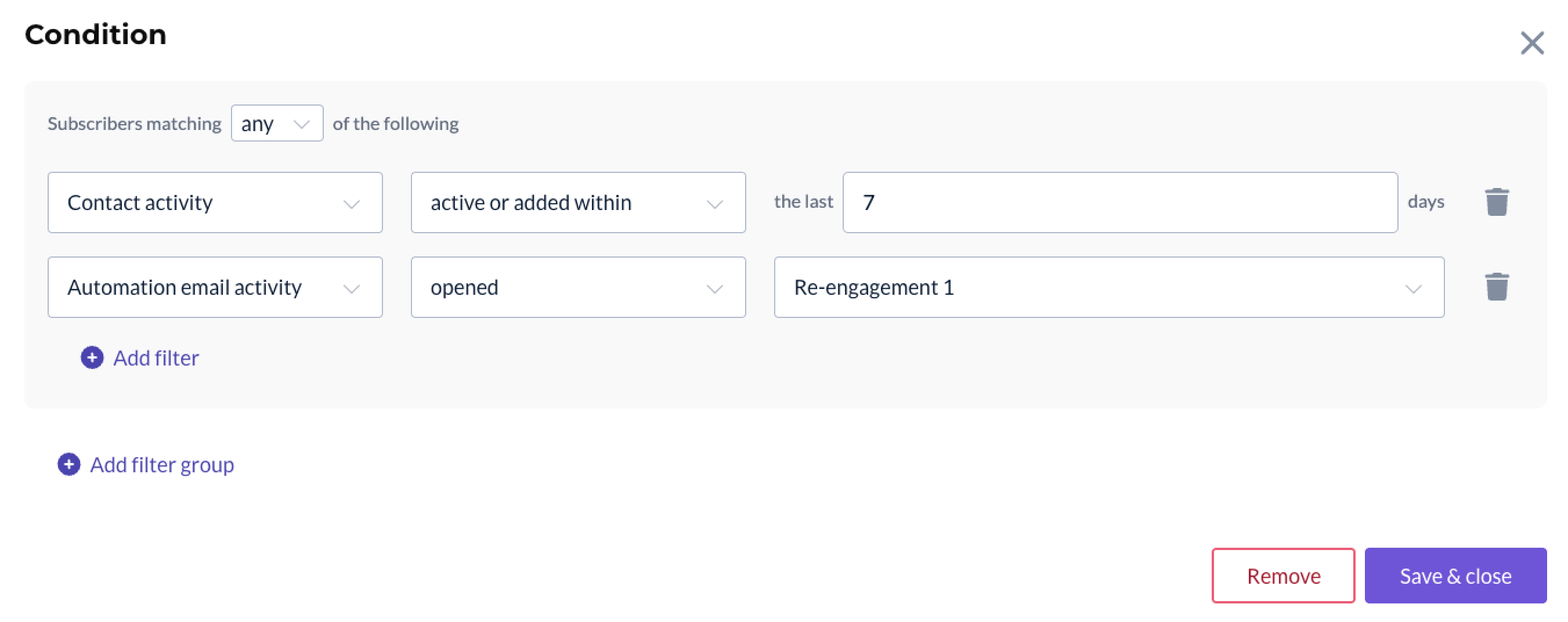Expand the active or added within dropdown
Image resolution: width=1568 pixels, height=622 pixels.
point(577,202)
